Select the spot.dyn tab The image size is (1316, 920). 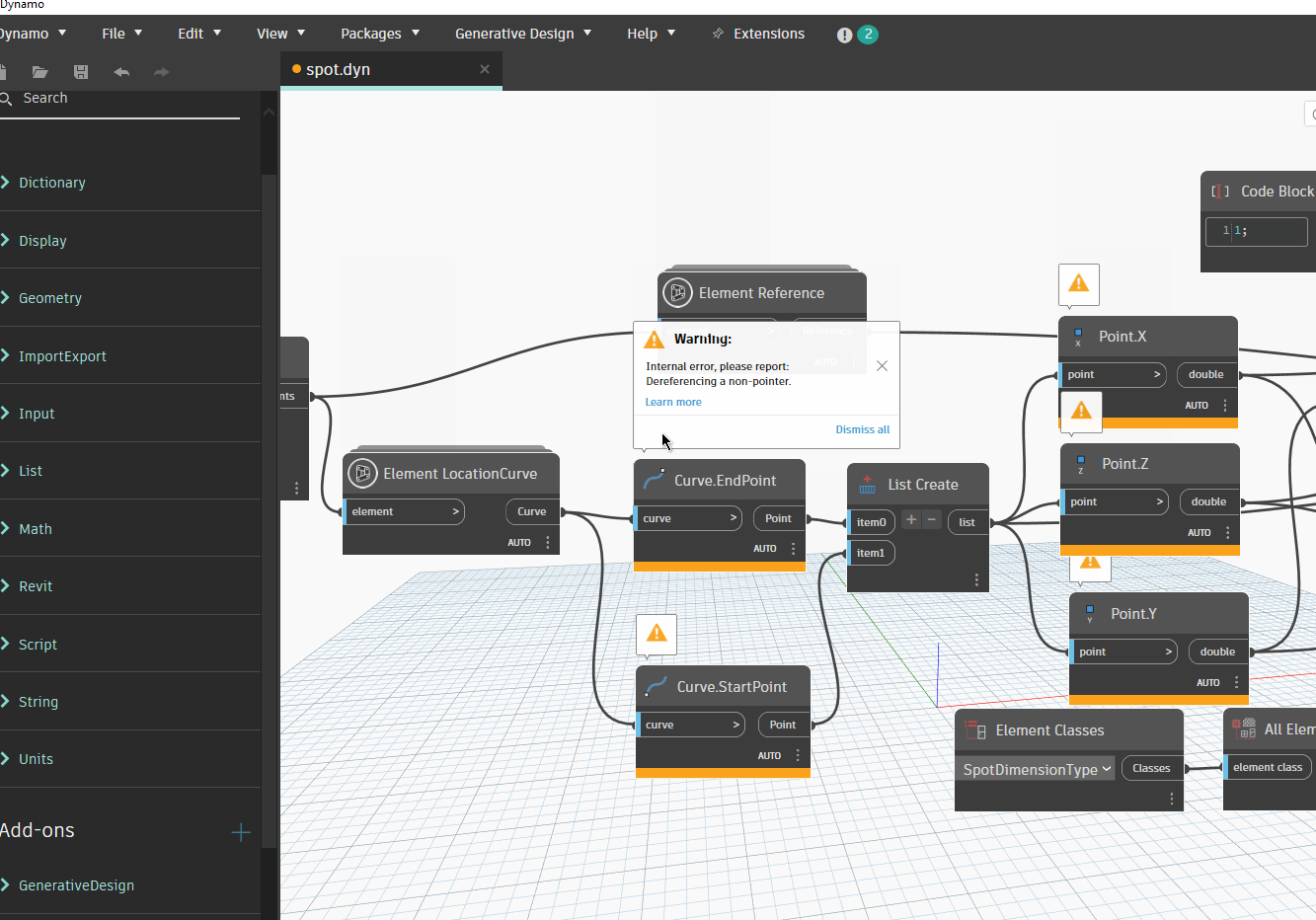pyautogui.click(x=339, y=70)
